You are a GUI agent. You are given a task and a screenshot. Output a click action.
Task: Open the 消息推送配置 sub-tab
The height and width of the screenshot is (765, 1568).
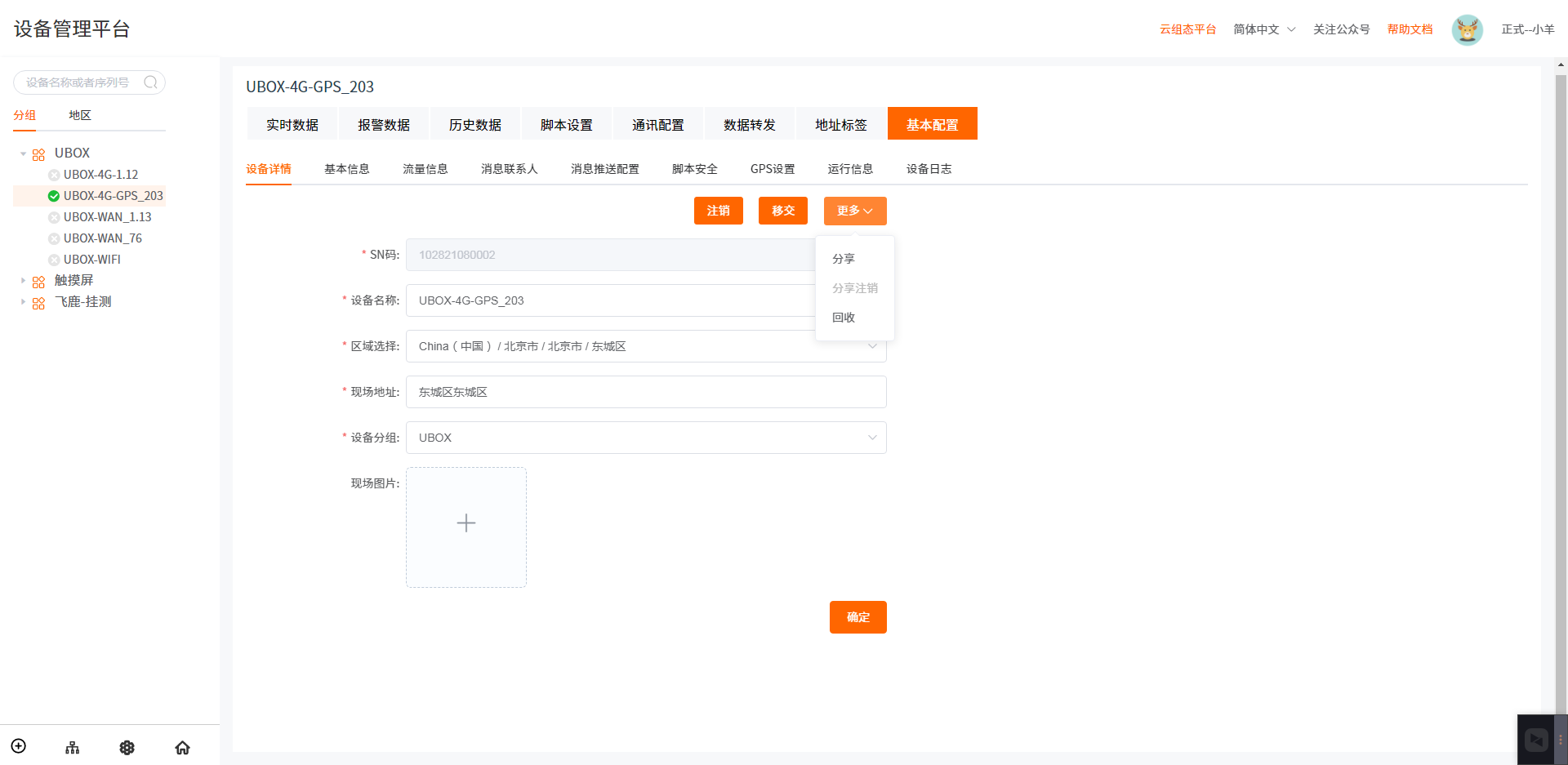pos(605,169)
